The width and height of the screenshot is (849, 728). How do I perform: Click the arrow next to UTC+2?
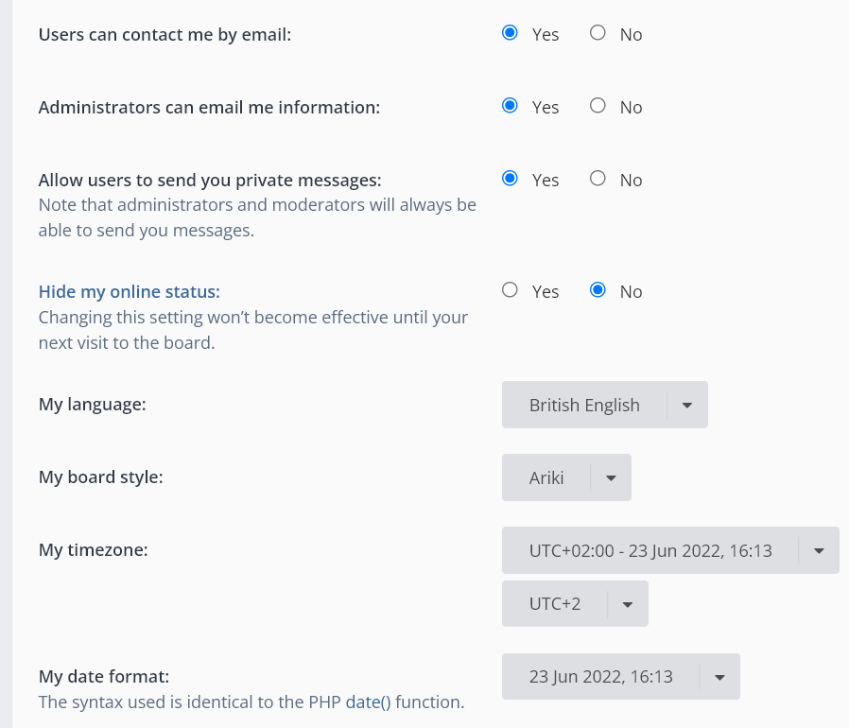628,604
